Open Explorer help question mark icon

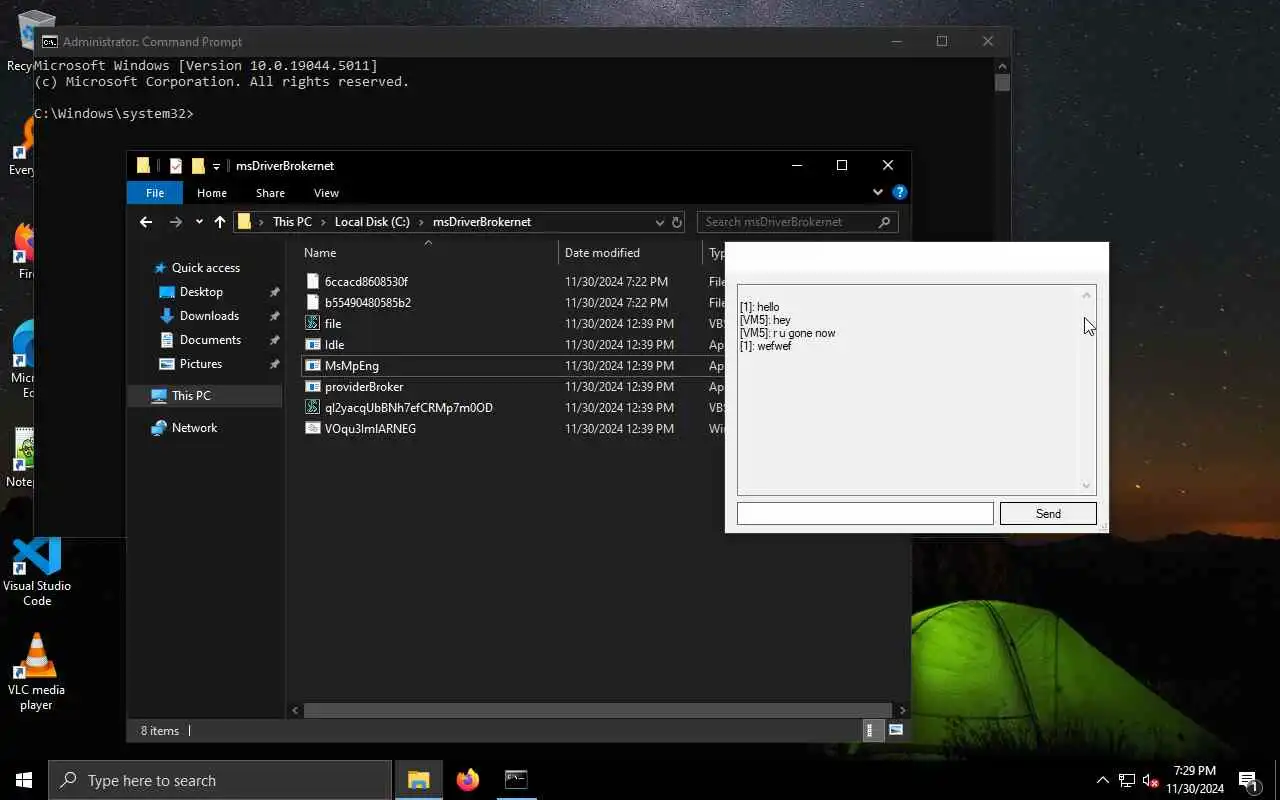pyautogui.click(x=899, y=192)
